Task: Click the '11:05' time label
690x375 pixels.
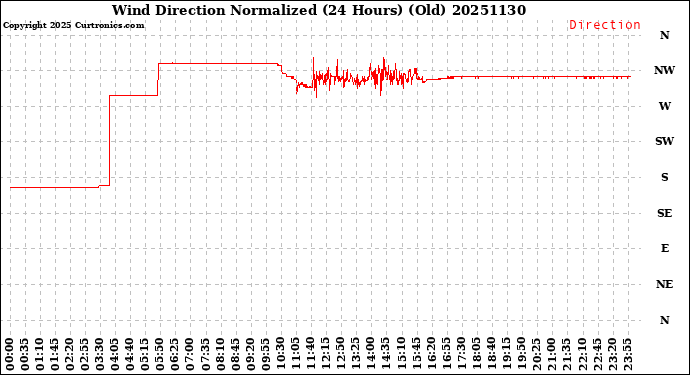Action: point(295,354)
